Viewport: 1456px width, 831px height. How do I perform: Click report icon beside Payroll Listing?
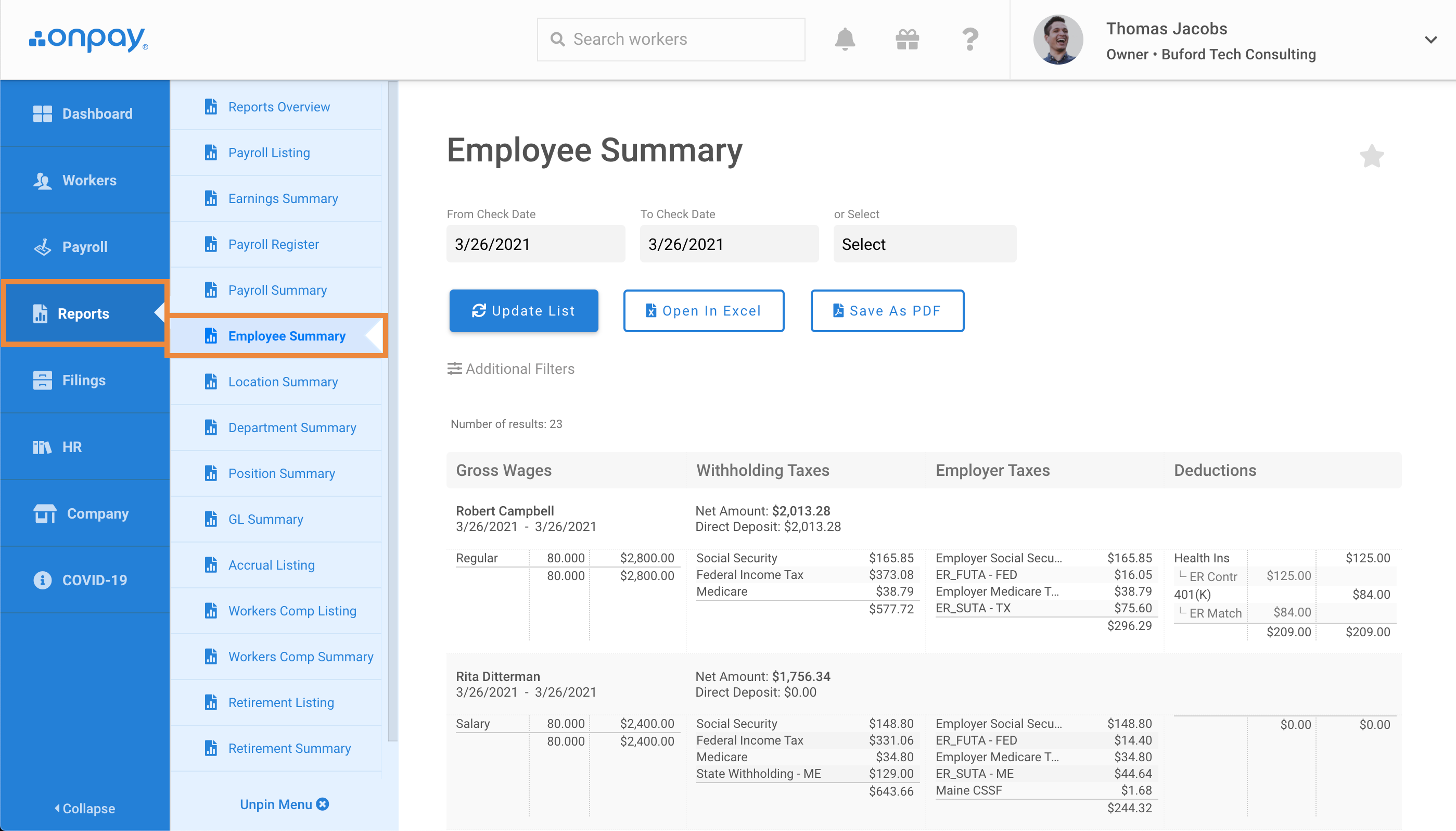(210, 153)
